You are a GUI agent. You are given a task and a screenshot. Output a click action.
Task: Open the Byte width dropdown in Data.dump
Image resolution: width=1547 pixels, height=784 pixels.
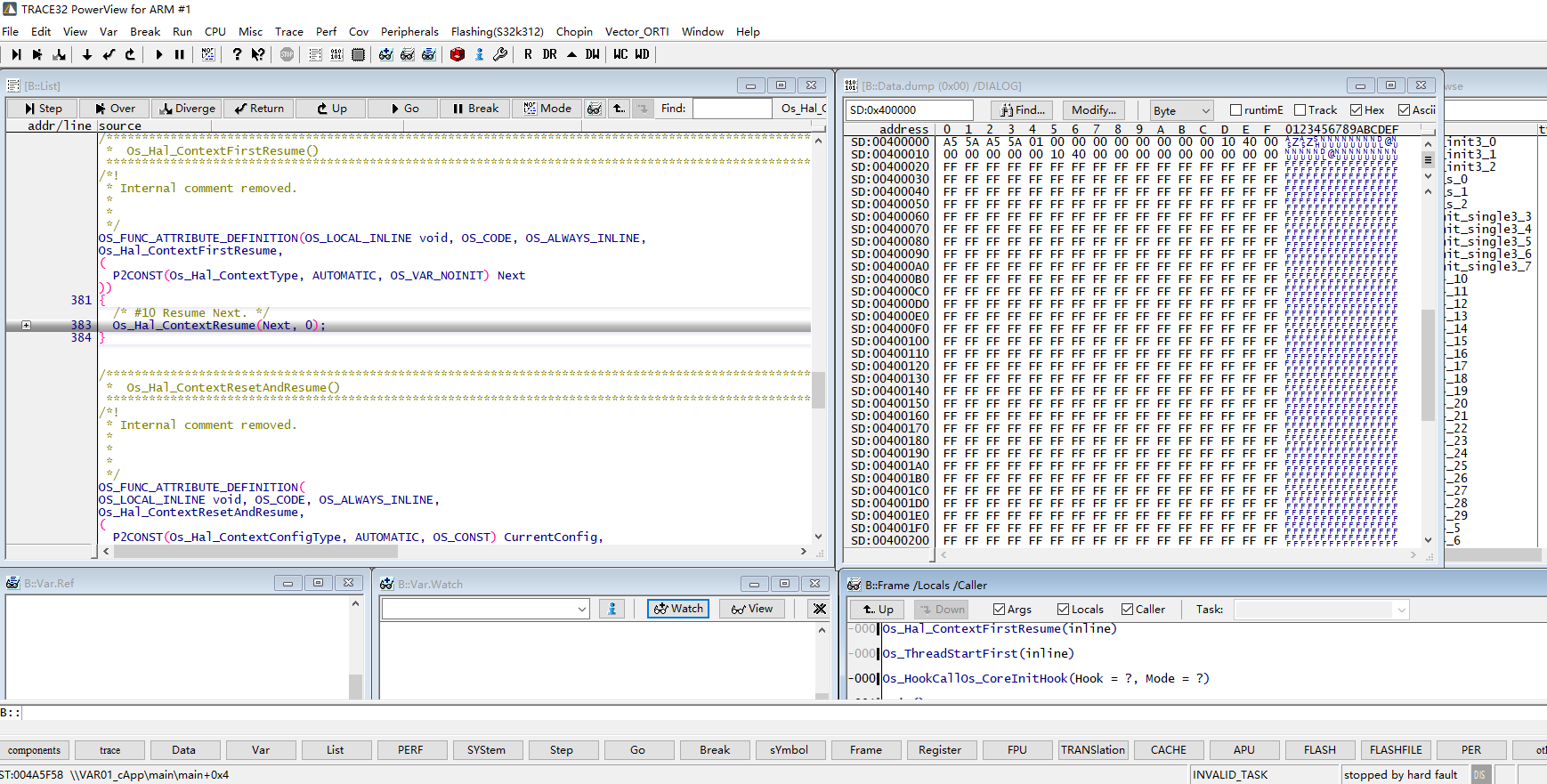pos(1181,110)
